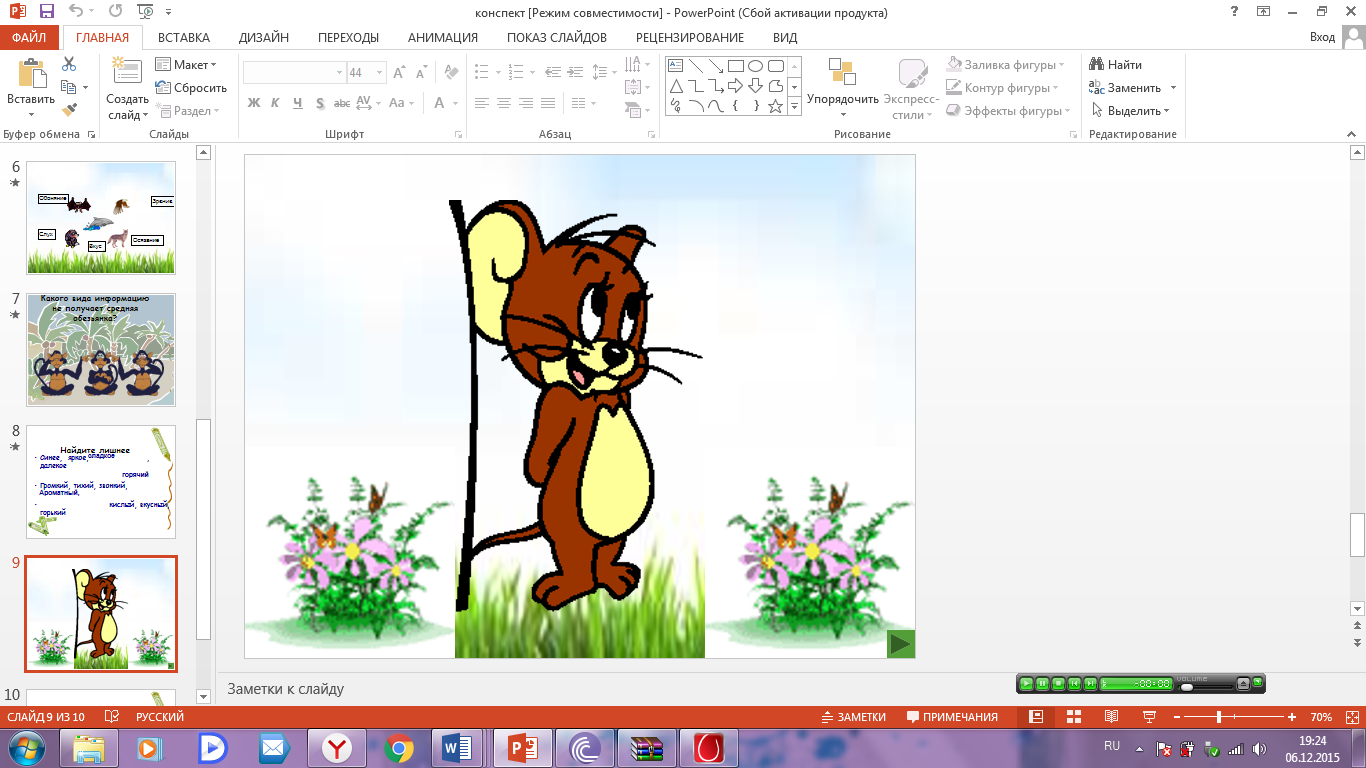Switch to the РЕЦЕНЗИРОВАНИЕ tab
This screenshot has width=1366, height=768.
pos(690,38)
